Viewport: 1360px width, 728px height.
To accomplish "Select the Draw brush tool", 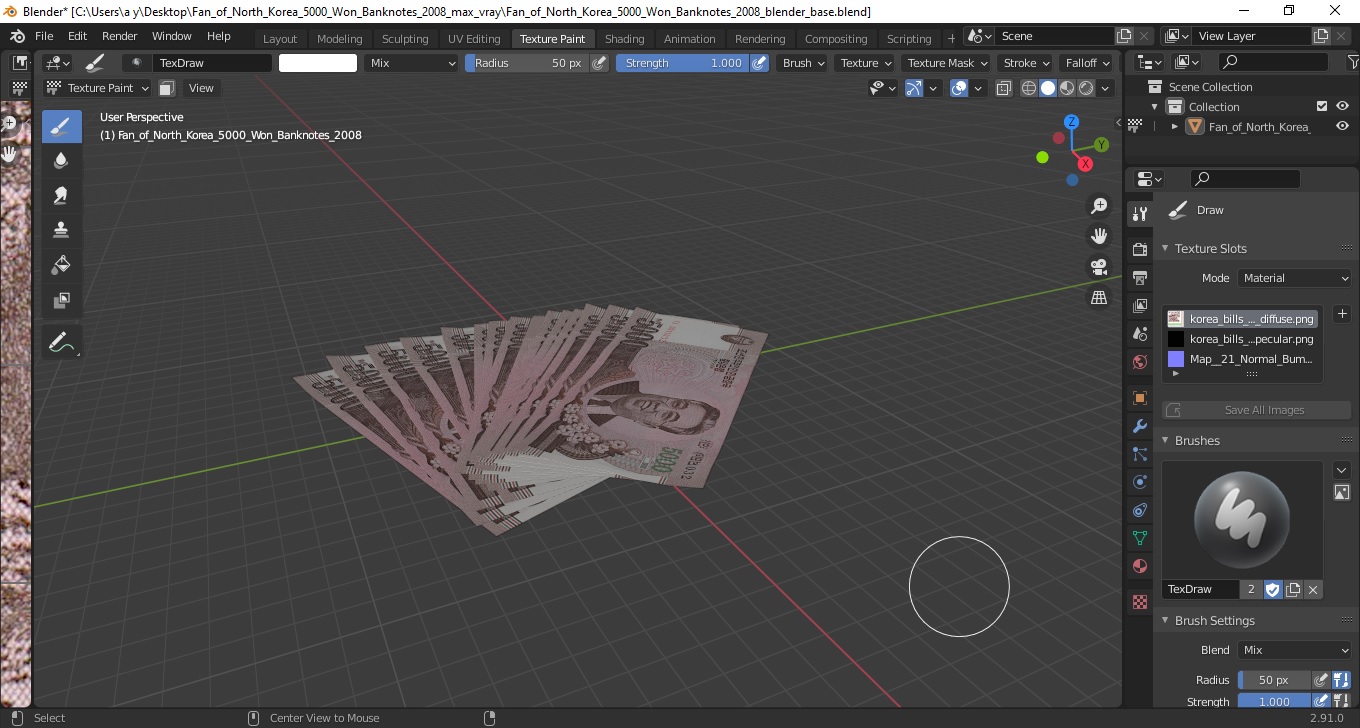I will coord(62,126).
